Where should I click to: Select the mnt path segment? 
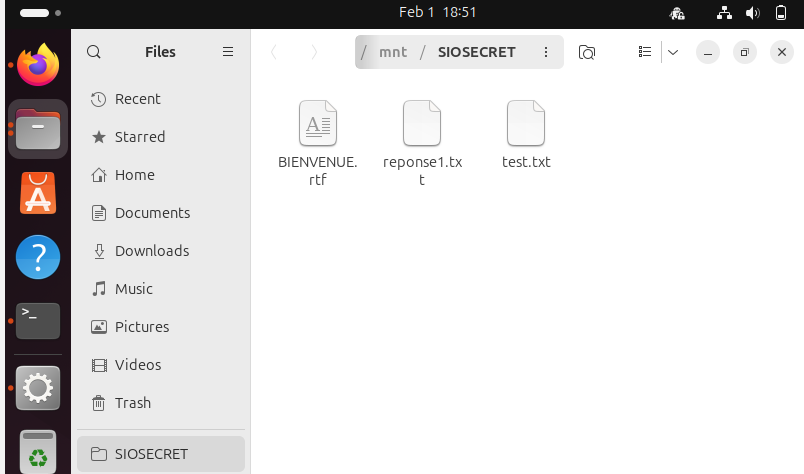(393, 52)
